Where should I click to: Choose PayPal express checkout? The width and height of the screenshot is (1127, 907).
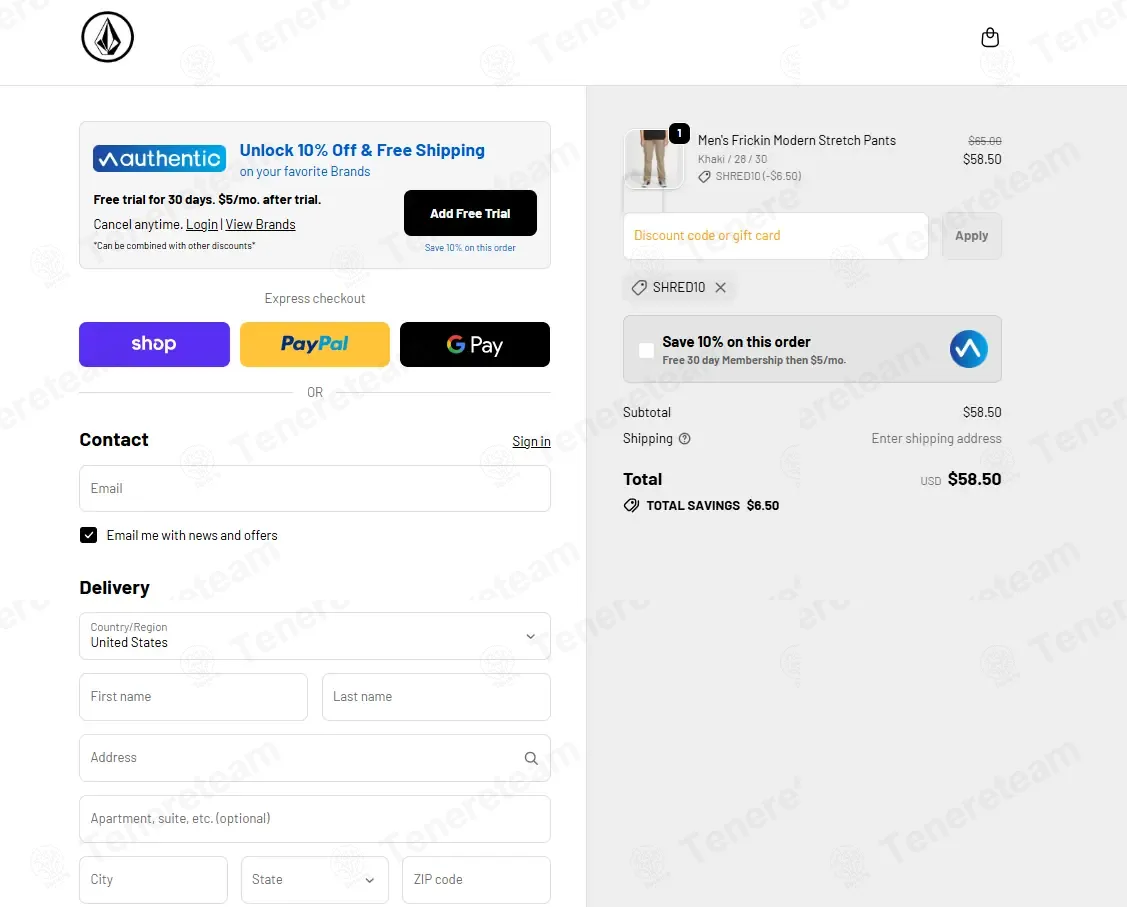click(314, 345)
